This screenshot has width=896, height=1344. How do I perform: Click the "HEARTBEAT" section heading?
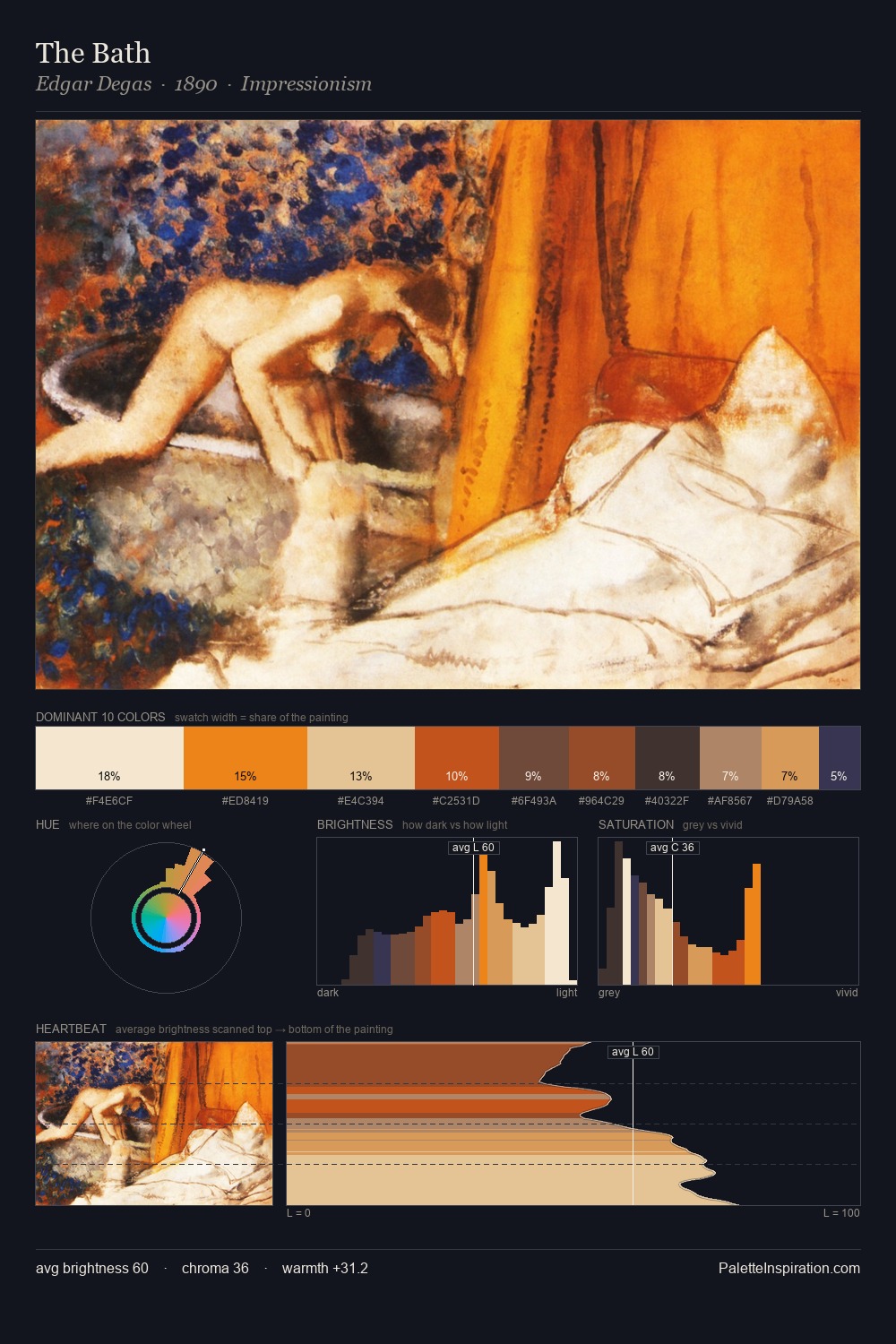tap(71, 1029)
